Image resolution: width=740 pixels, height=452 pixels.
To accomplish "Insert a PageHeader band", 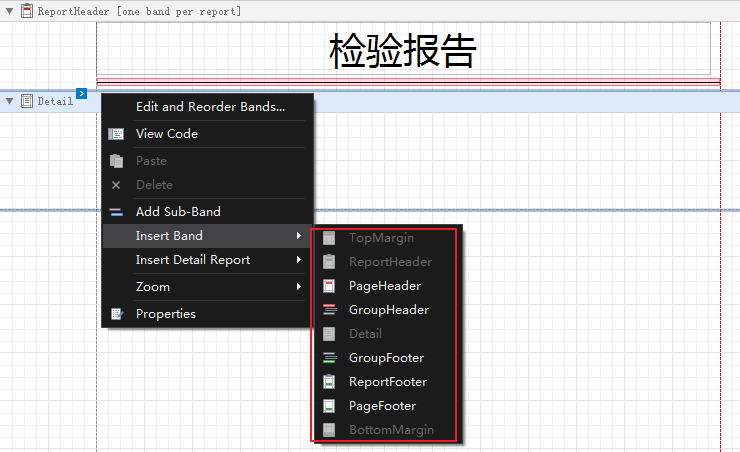I will point(385,286).
